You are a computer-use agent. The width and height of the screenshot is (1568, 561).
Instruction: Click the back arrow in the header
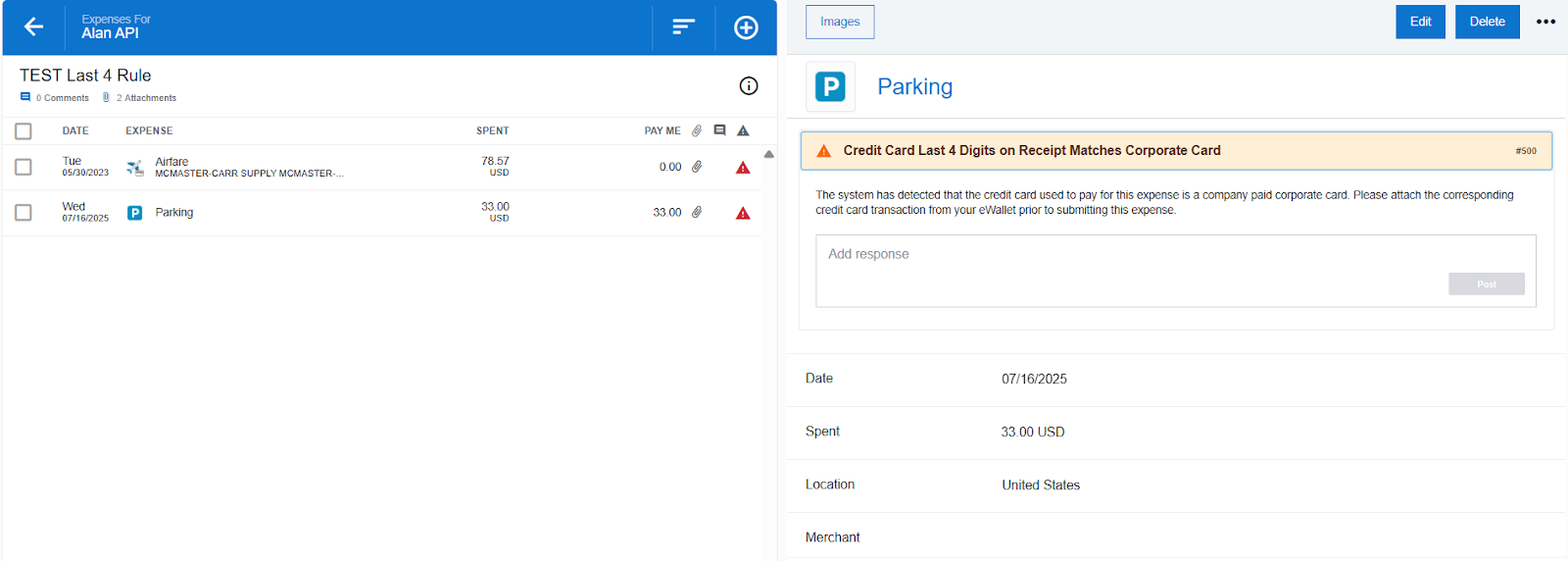click(33, 26)
